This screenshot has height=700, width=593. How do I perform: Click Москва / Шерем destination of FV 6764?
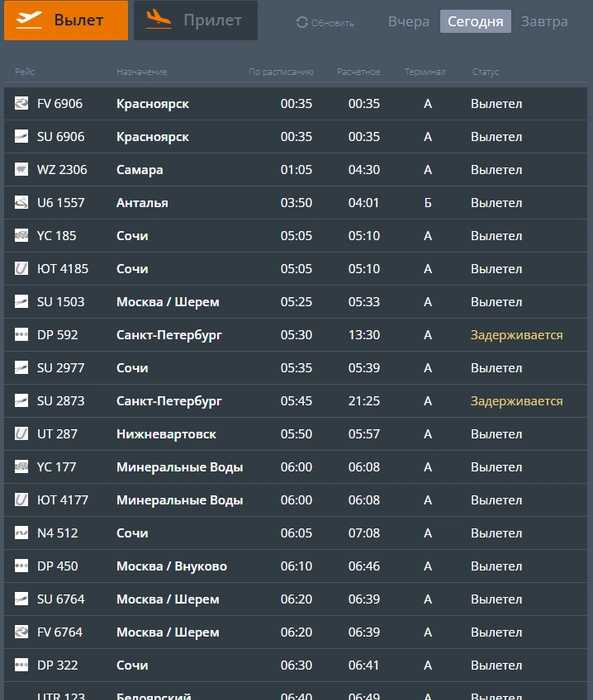coord(168,632)
